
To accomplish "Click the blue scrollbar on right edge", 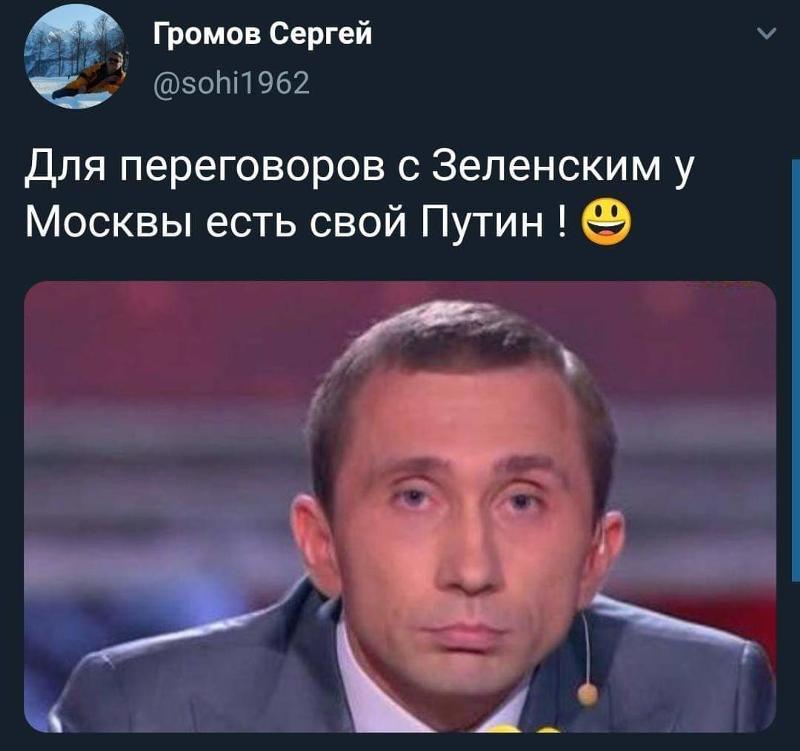I will click(x=795, y=370).
